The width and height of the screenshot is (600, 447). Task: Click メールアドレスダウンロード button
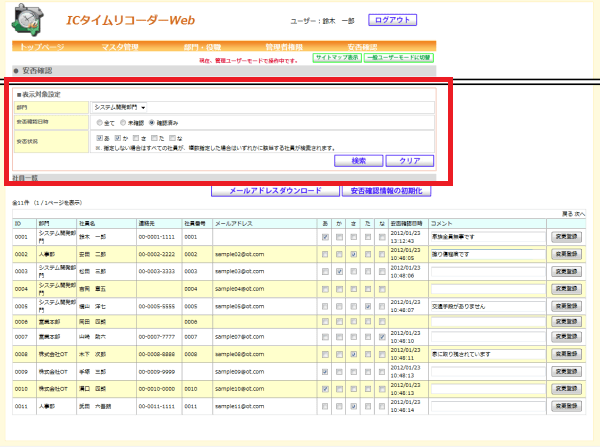click(275, 191)
